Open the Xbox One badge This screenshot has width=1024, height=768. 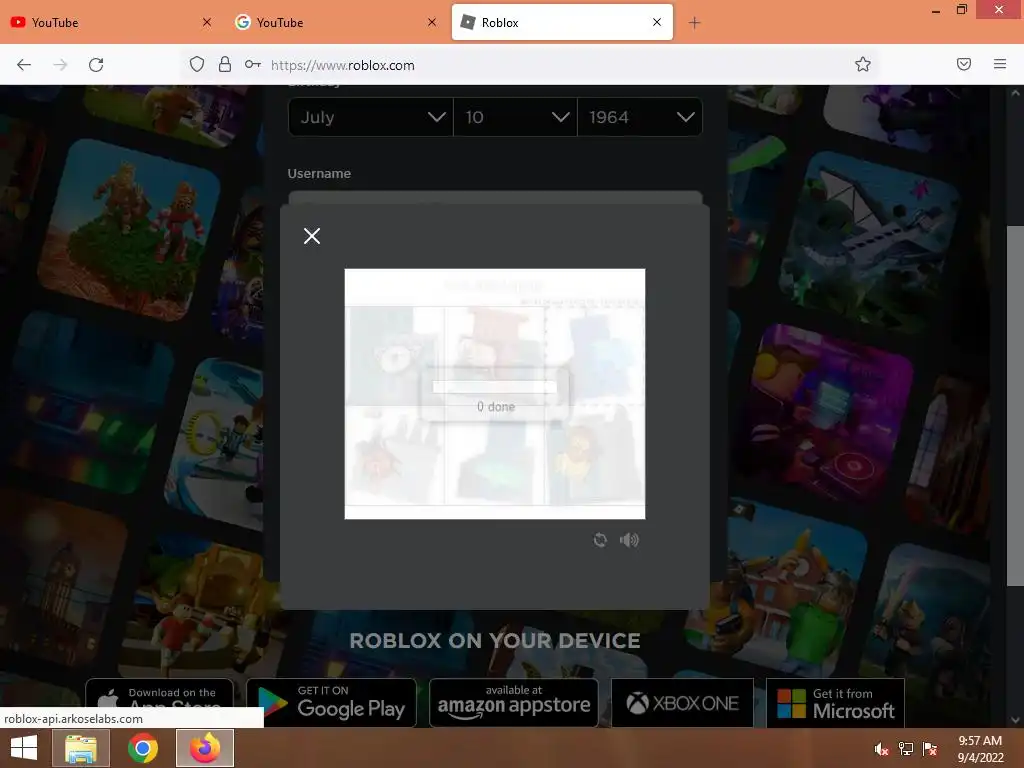pyautogui.click(x=682, y=703)
